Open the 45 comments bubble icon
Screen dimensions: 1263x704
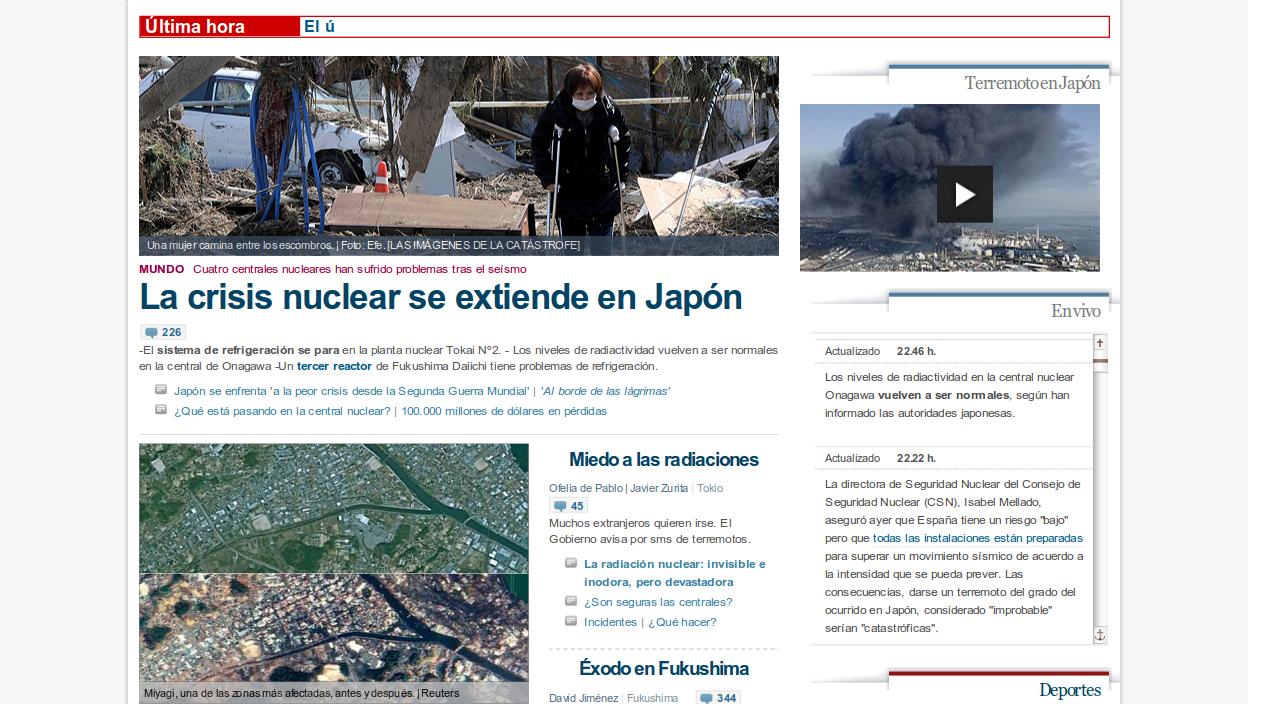point(569,506)
